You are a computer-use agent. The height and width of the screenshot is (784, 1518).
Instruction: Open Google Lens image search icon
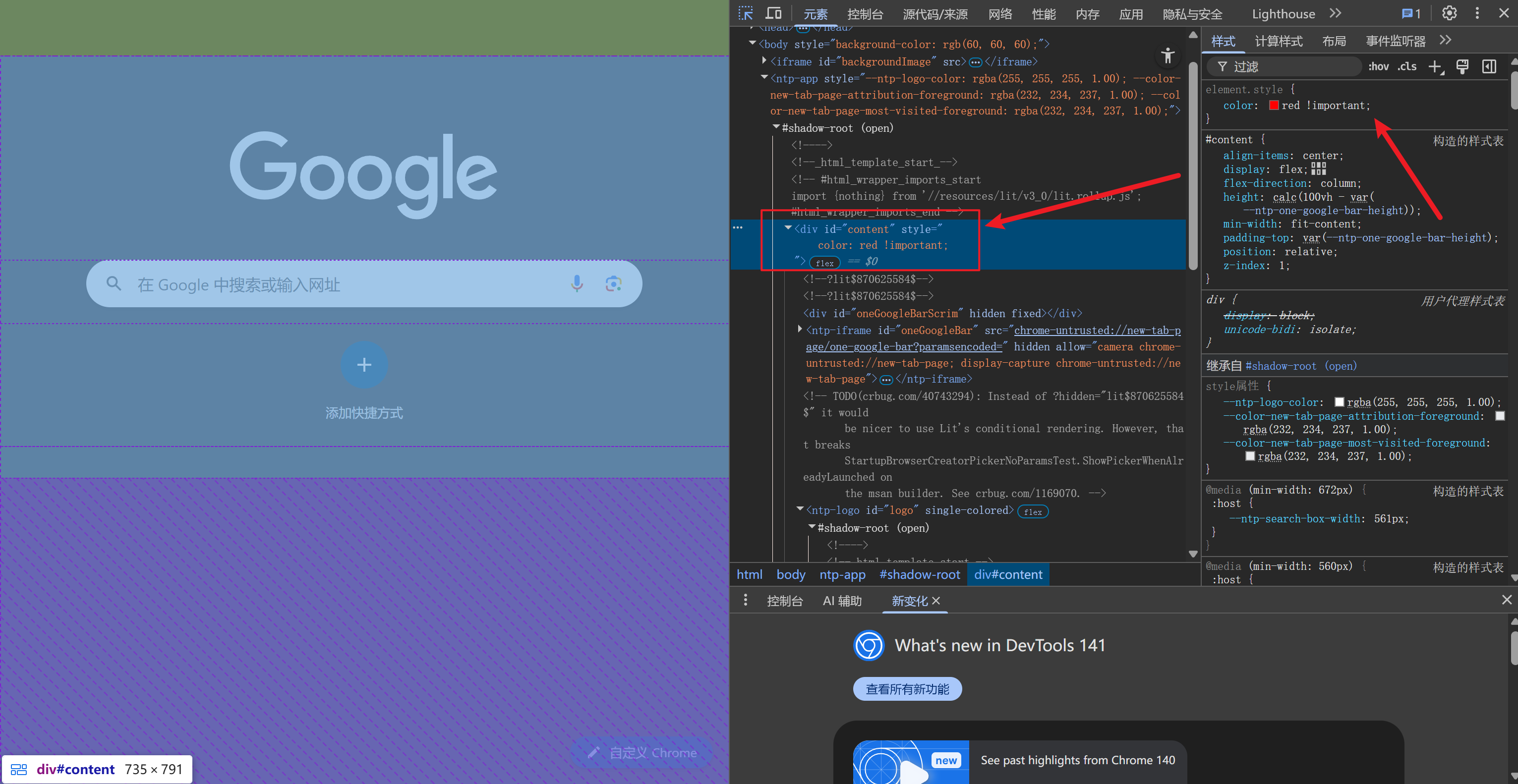tap(613, 284)
